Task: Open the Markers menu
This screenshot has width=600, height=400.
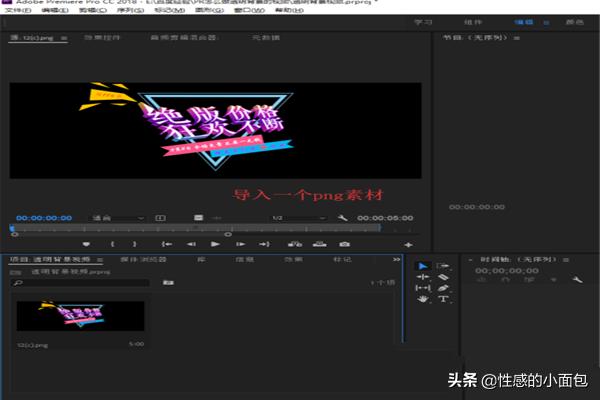Action: 170,10
